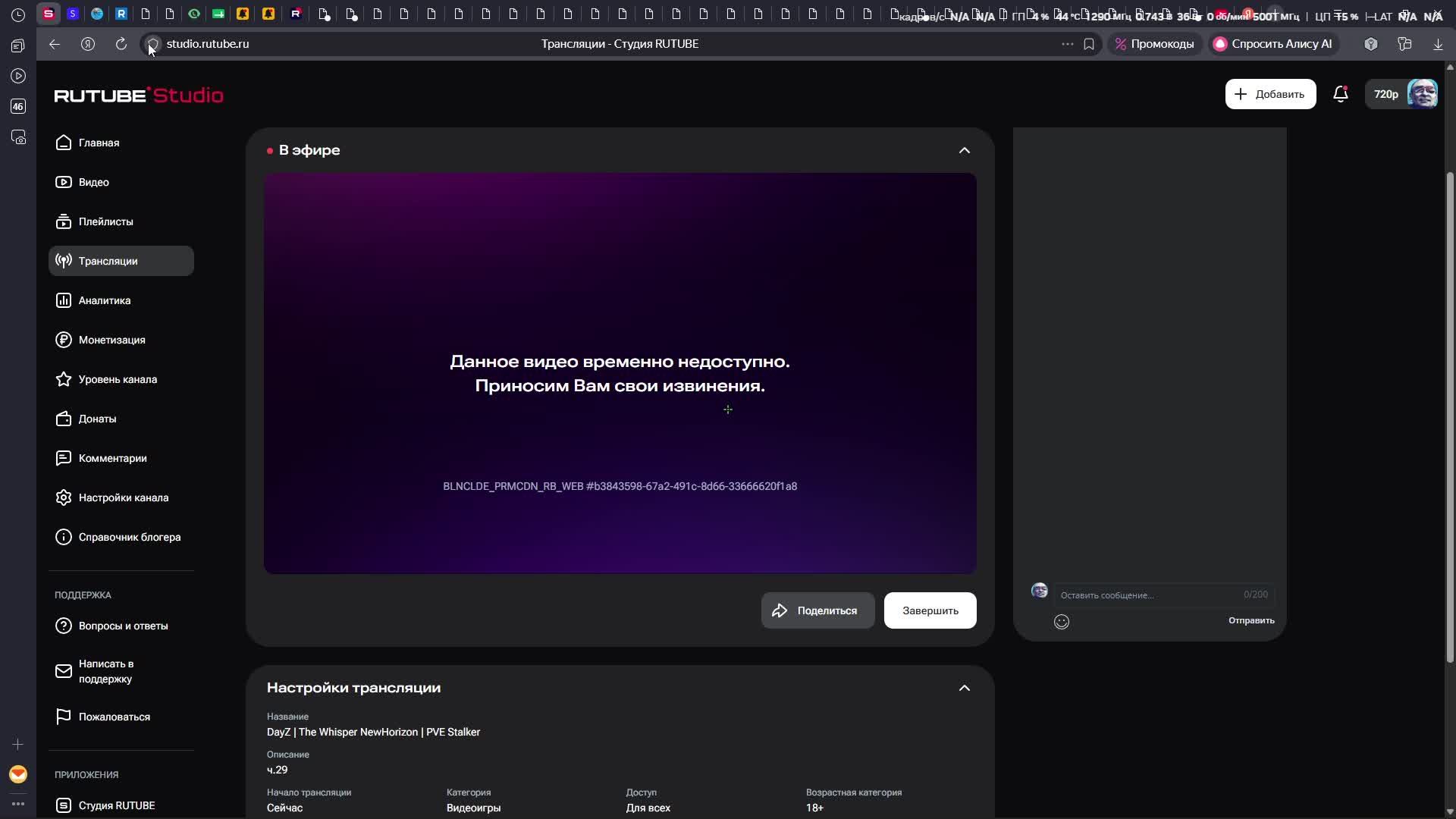Click the Видео sidebar icon
Screen dimensions: 1456x819
pos(64,182)
